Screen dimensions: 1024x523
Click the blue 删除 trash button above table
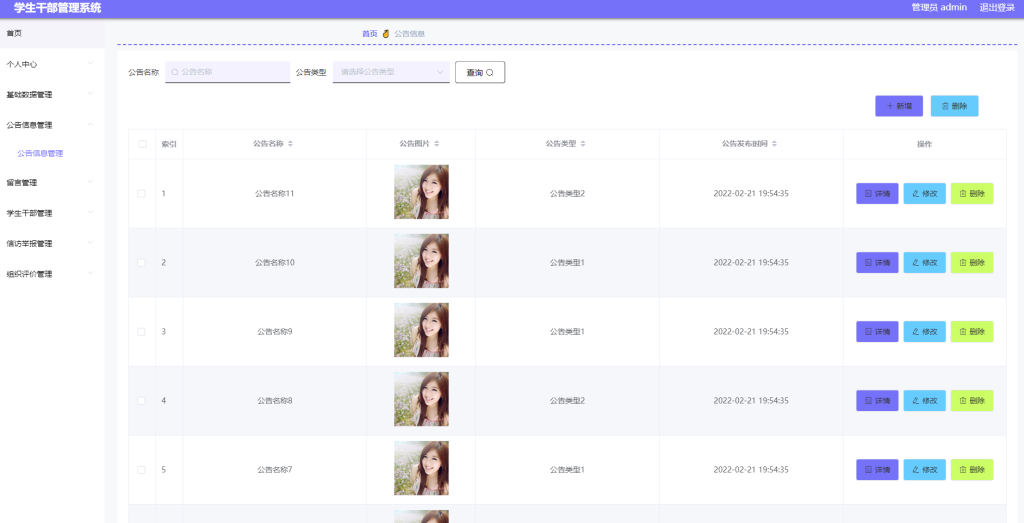tap(954, 106)
